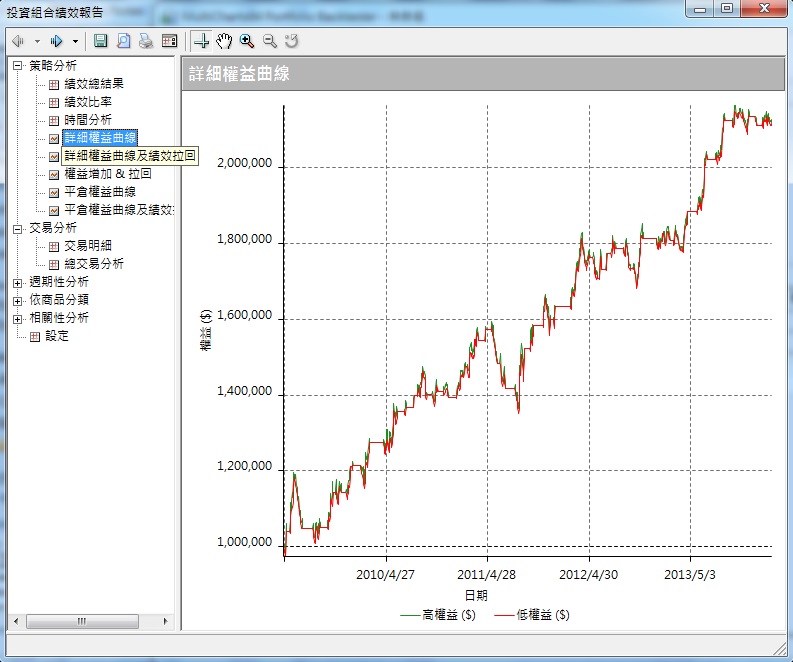Image resolution: width=793 pixels, height=662 pixels.
Task: Click the chart icon beside 平倉權益曲線
Action: pos(54,193)
